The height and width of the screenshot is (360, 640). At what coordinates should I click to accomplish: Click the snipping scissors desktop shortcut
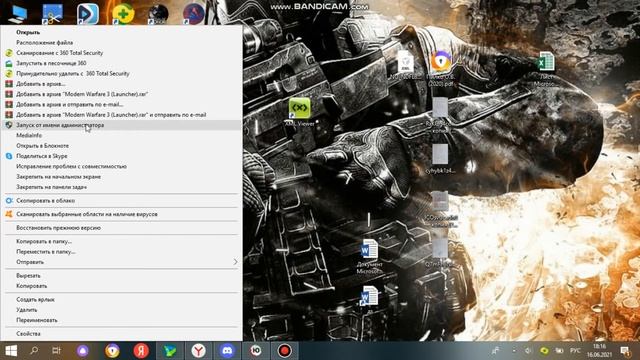tap(53, 14)
